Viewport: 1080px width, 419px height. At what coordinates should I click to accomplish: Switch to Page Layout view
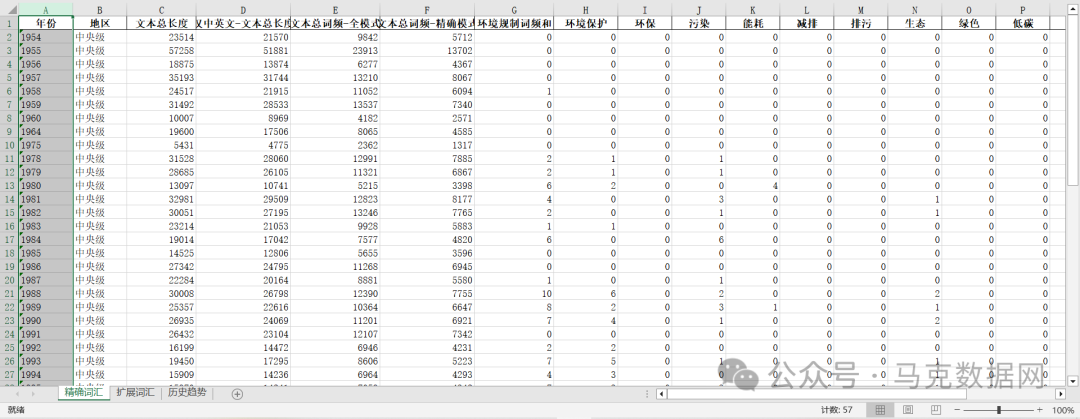(908, 410)
